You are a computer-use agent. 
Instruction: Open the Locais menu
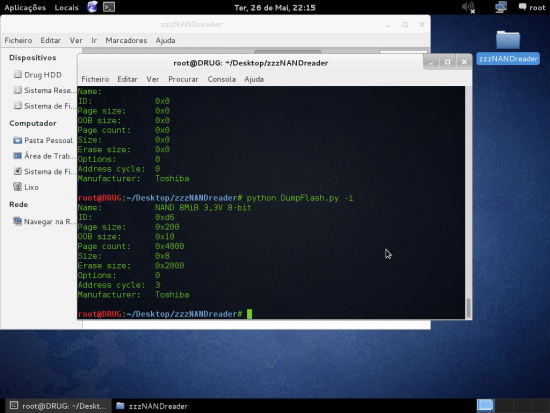(x=66, y=7)
